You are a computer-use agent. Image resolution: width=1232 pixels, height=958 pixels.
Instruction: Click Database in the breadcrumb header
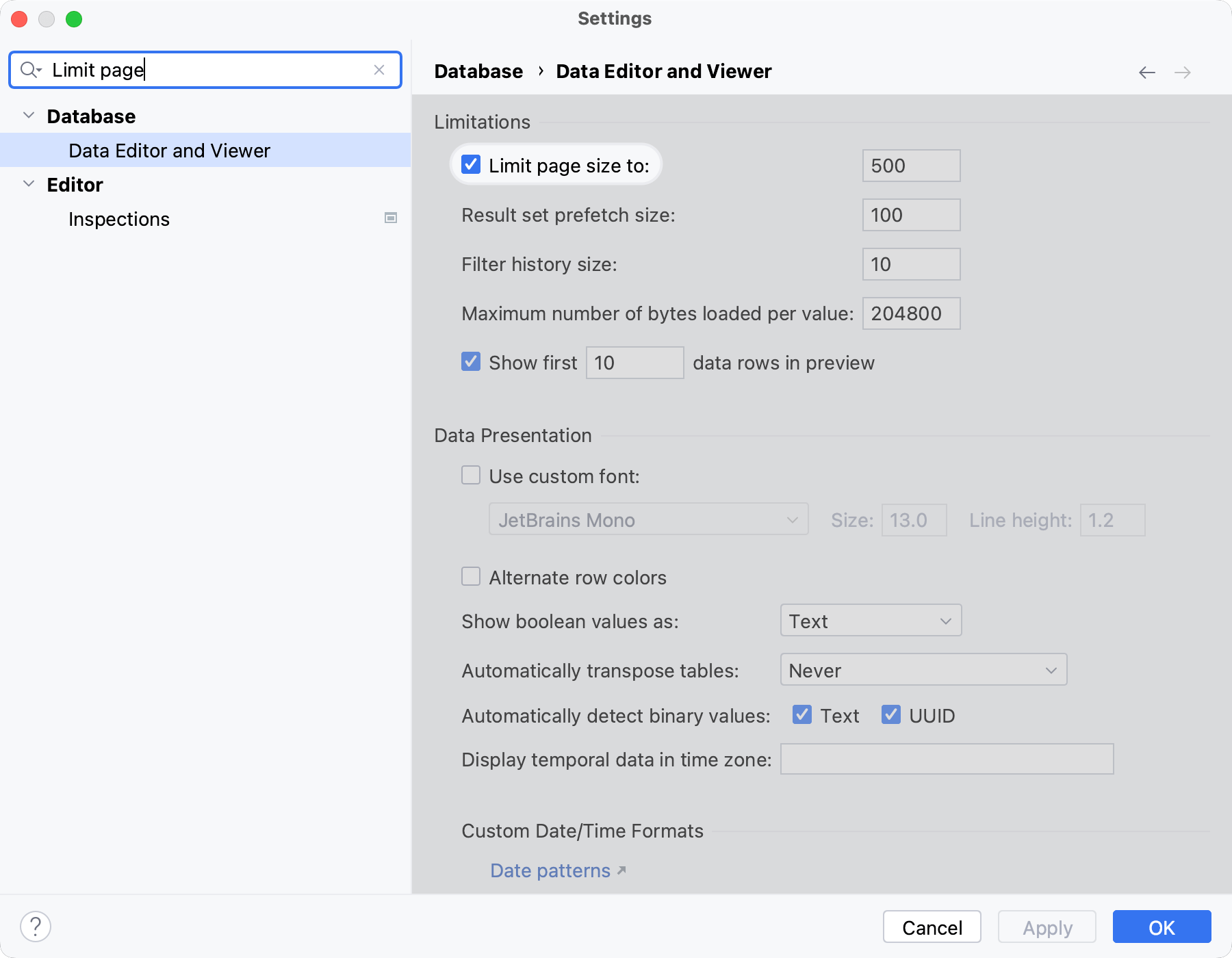click(x=478, y=70)
